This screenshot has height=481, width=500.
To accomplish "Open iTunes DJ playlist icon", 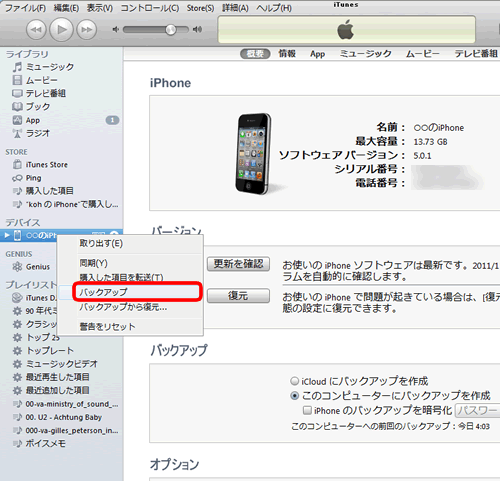I will coord(17,298).
